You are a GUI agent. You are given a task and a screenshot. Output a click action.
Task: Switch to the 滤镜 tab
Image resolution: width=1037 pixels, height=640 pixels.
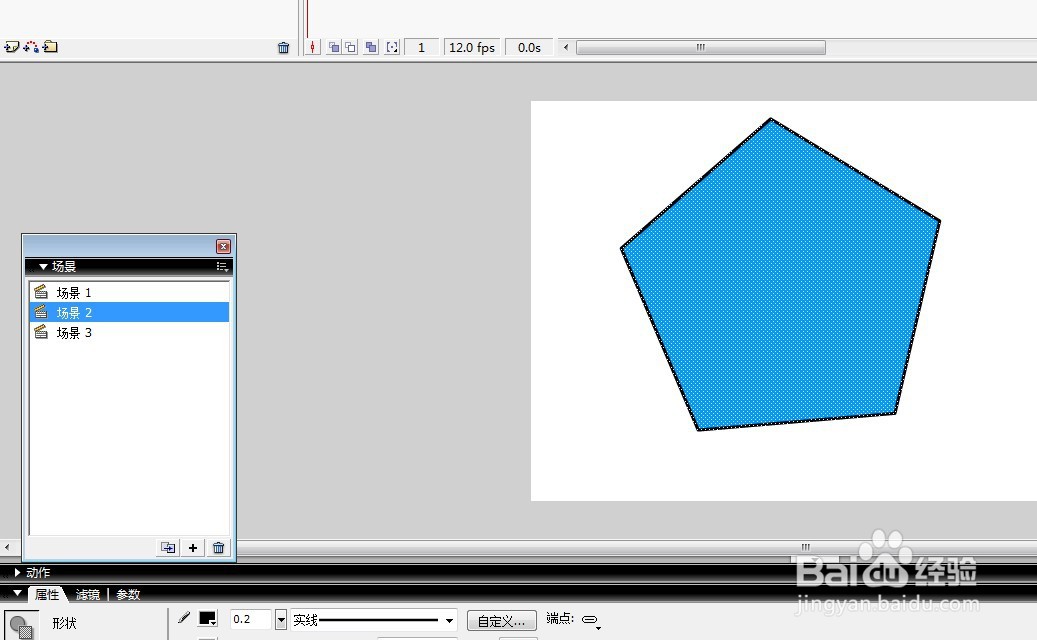point(87,594)
